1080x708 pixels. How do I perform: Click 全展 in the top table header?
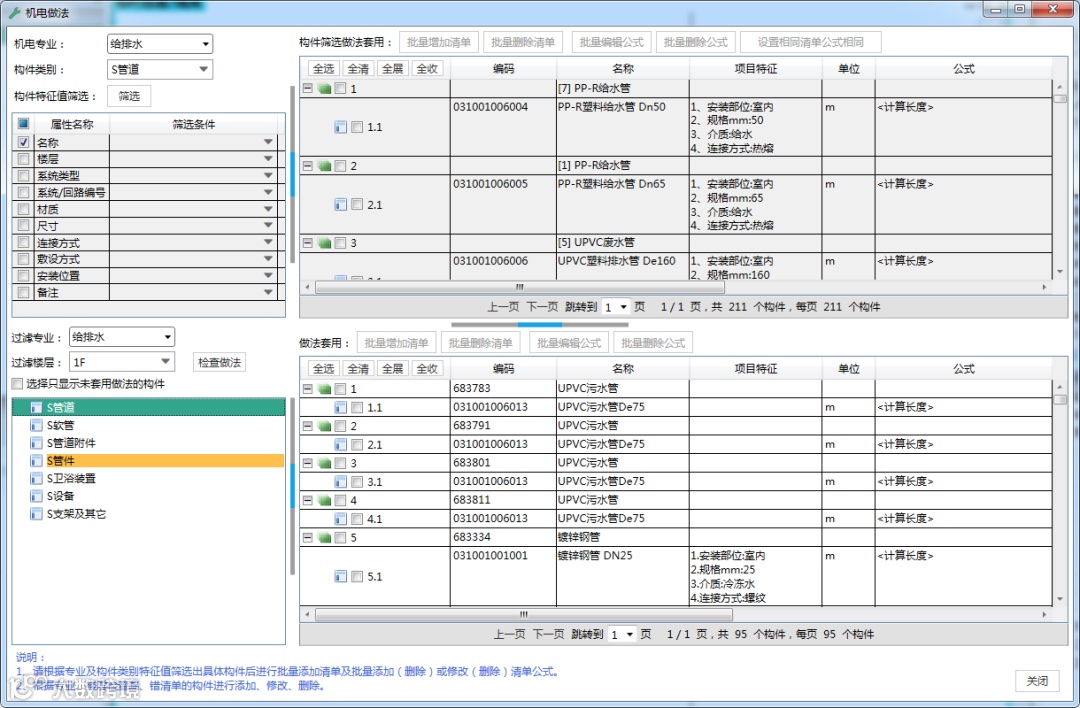coord(392,68)
